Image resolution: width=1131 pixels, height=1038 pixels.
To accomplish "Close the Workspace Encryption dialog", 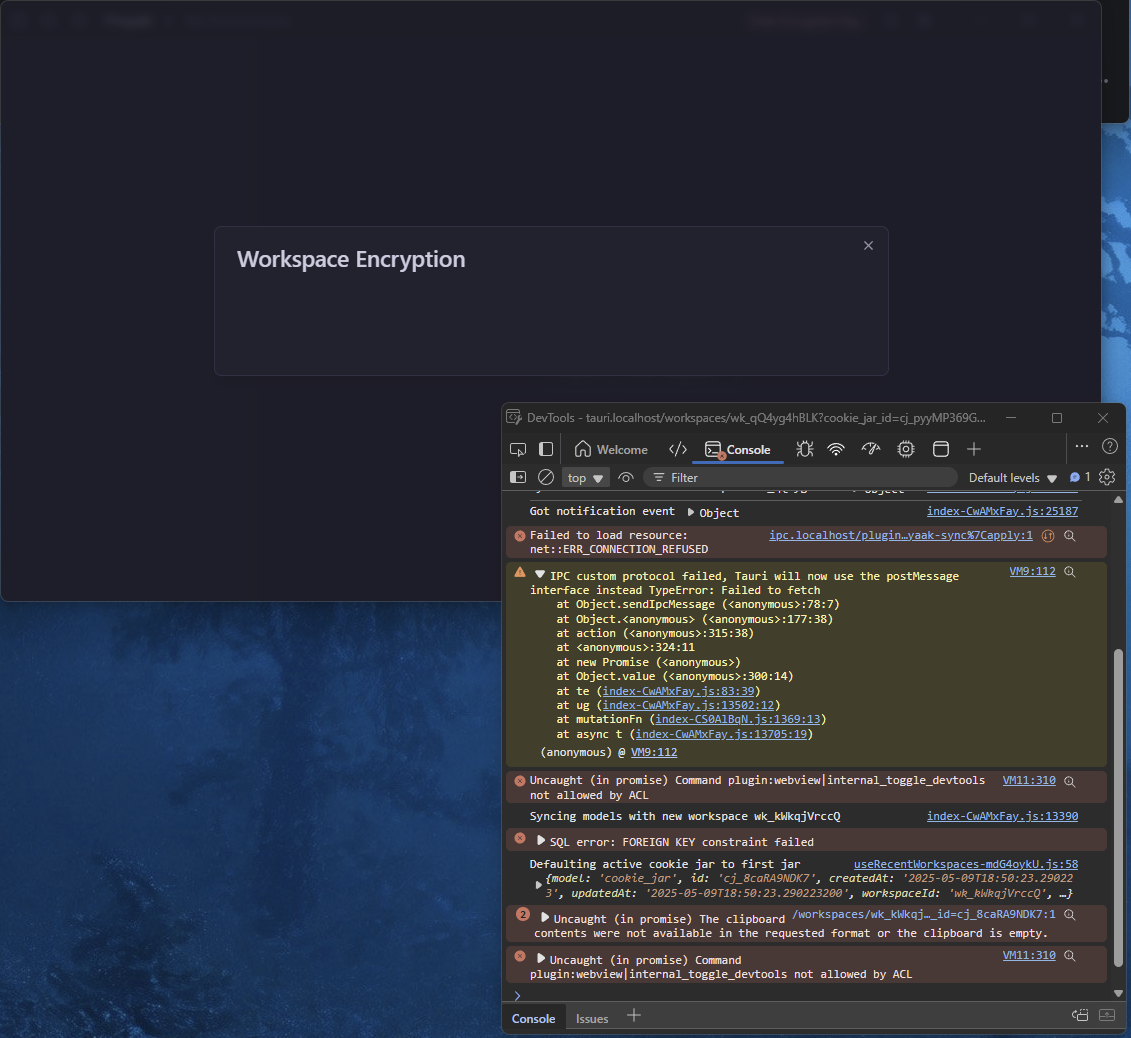I will pyautogui.click(x=868, y=246).
